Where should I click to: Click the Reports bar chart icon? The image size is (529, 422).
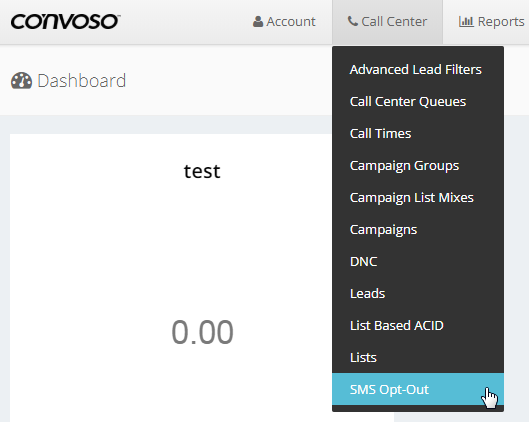click(466, 22)
